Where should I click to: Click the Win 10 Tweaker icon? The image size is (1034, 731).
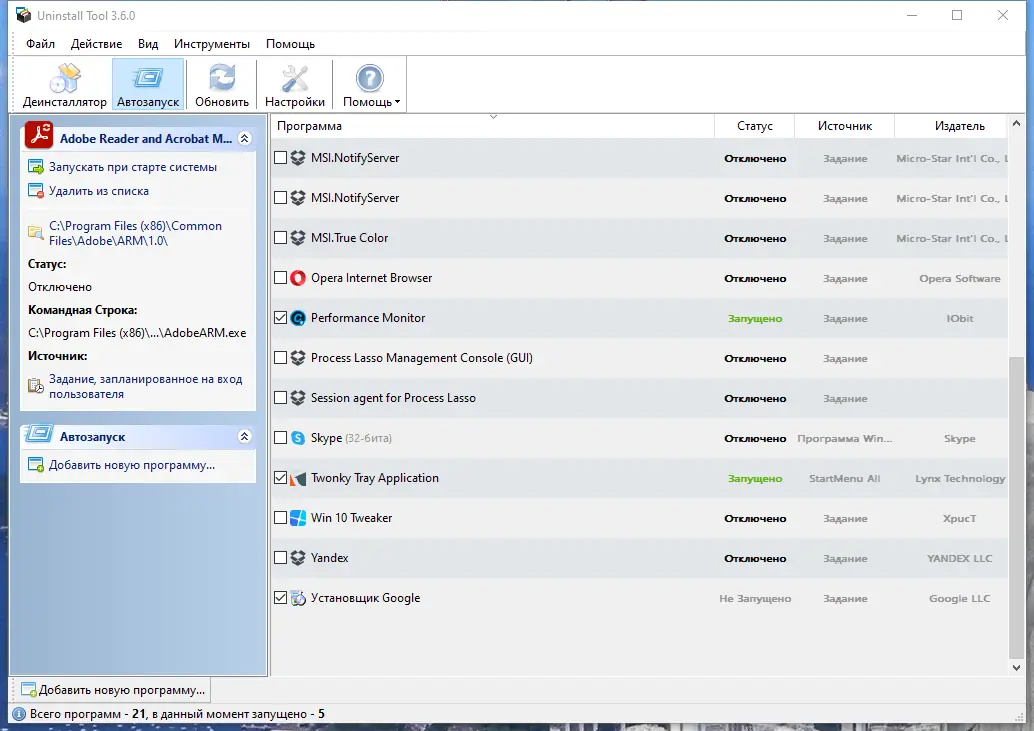[x=298, y=517]
